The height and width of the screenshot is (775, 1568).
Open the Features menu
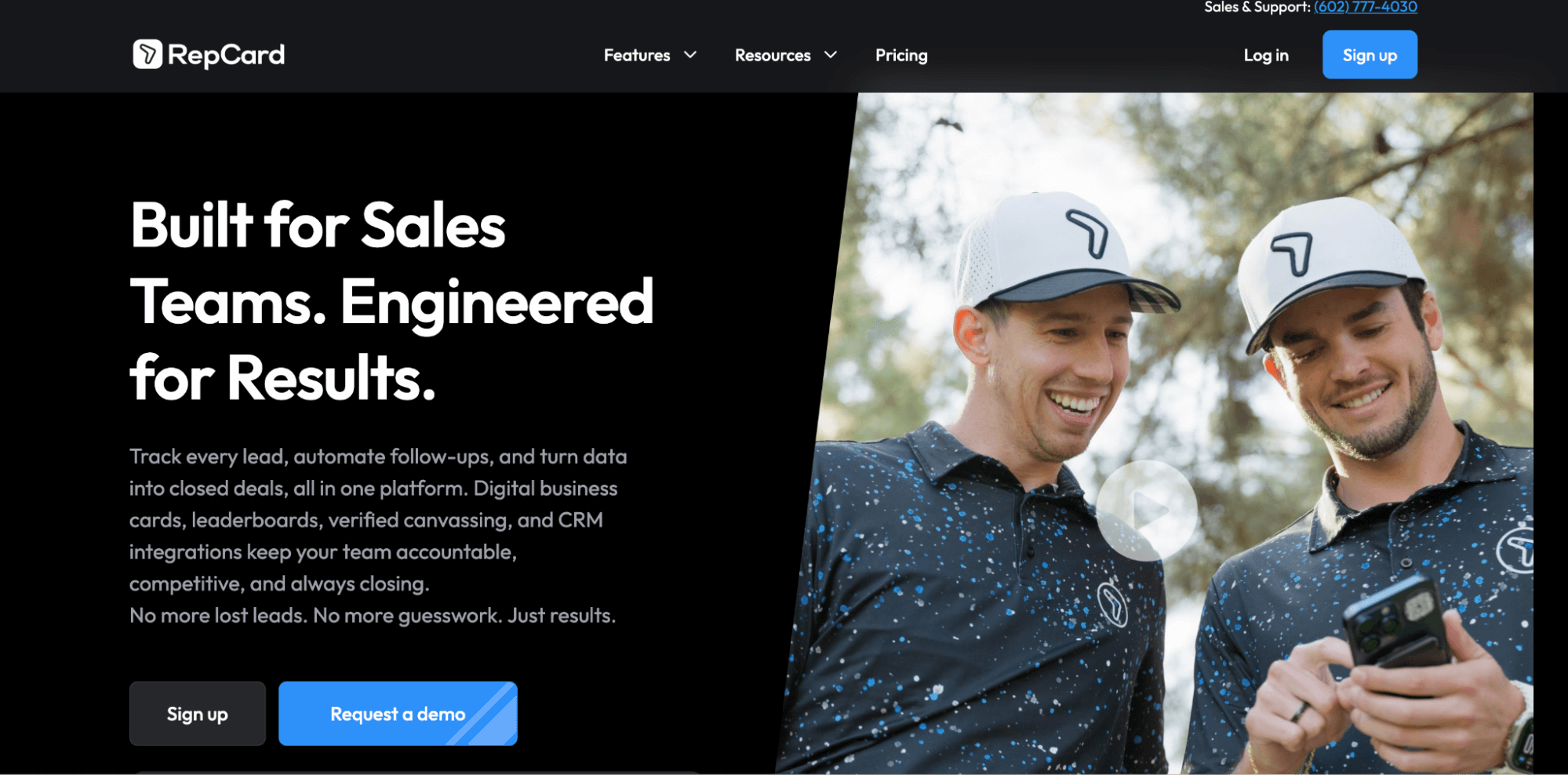[637, 55]
